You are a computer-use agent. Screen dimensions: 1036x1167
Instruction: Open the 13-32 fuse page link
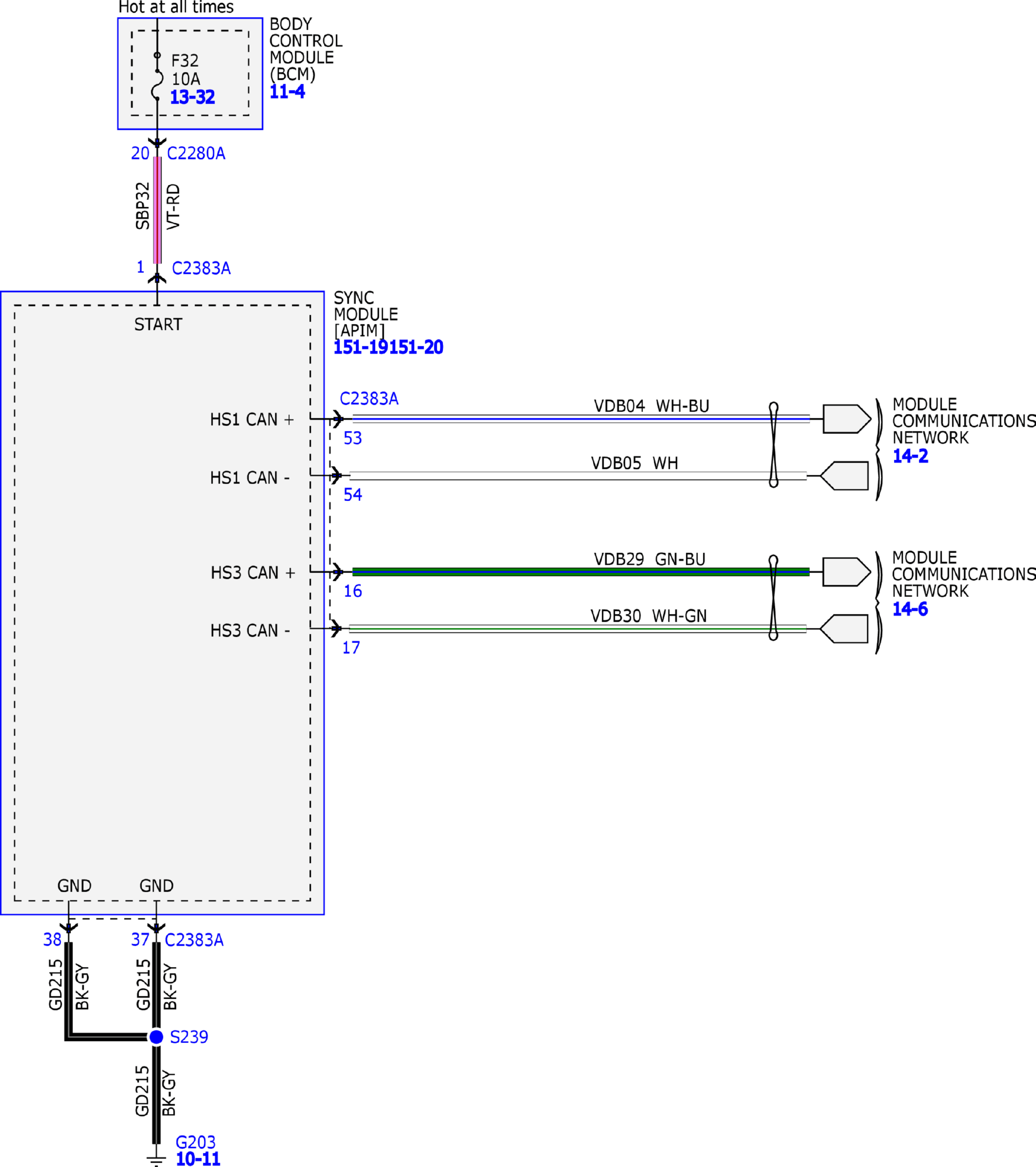click(192, 98)
